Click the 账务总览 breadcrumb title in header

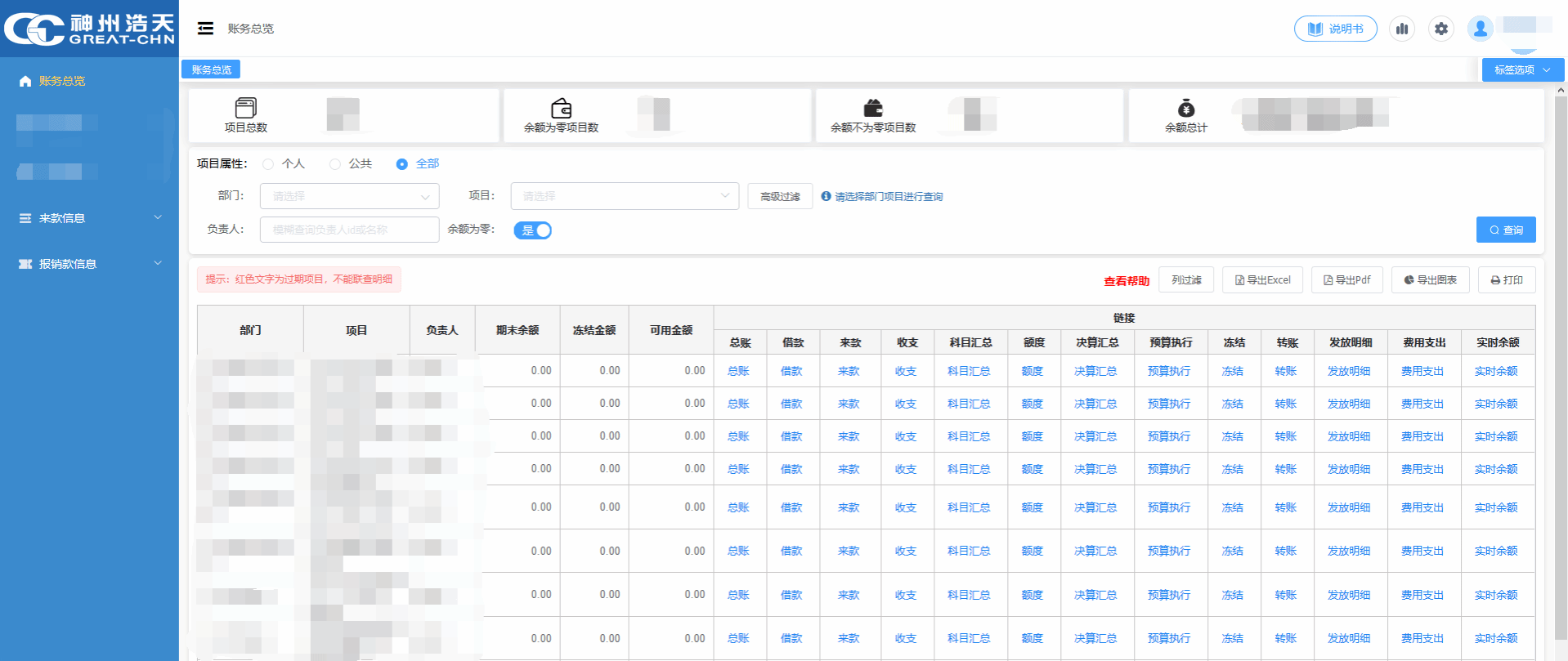click(250, 29)
